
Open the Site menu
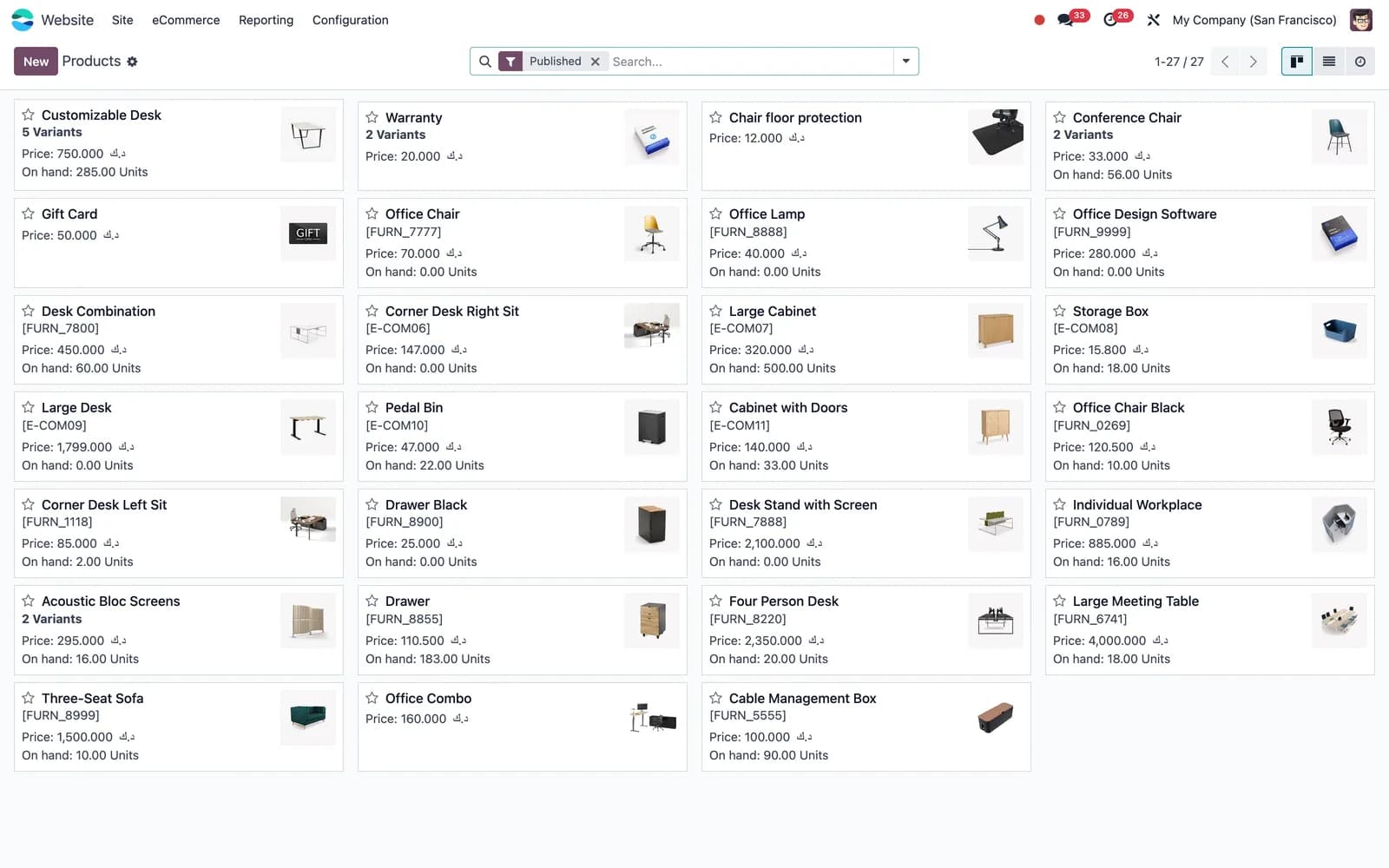(x=122, y=20)
